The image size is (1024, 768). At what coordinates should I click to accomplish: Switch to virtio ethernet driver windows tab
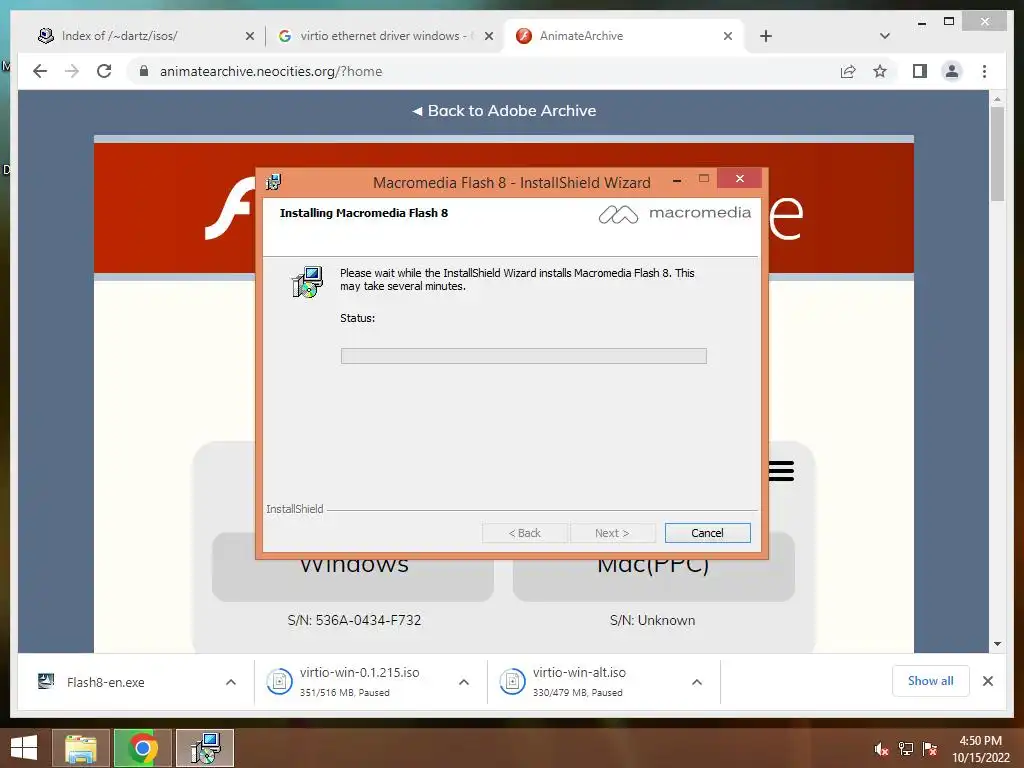[383, 36]
